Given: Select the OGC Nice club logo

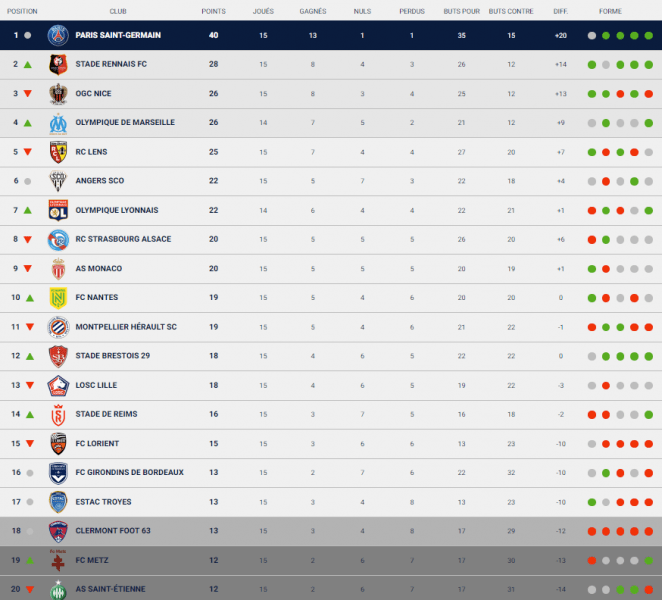Looking at the screenshot, I should point(57,94).
